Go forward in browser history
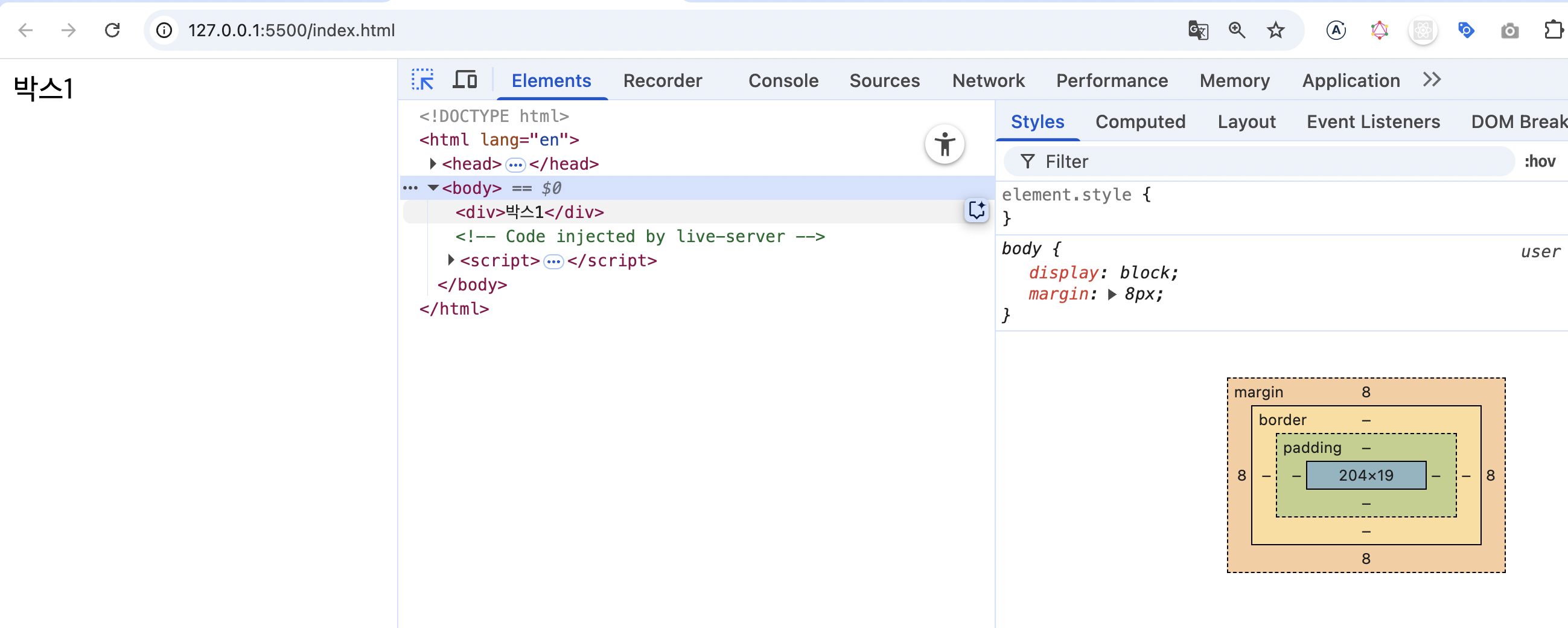Viewport: 1568px width, 628px height. 69,30
